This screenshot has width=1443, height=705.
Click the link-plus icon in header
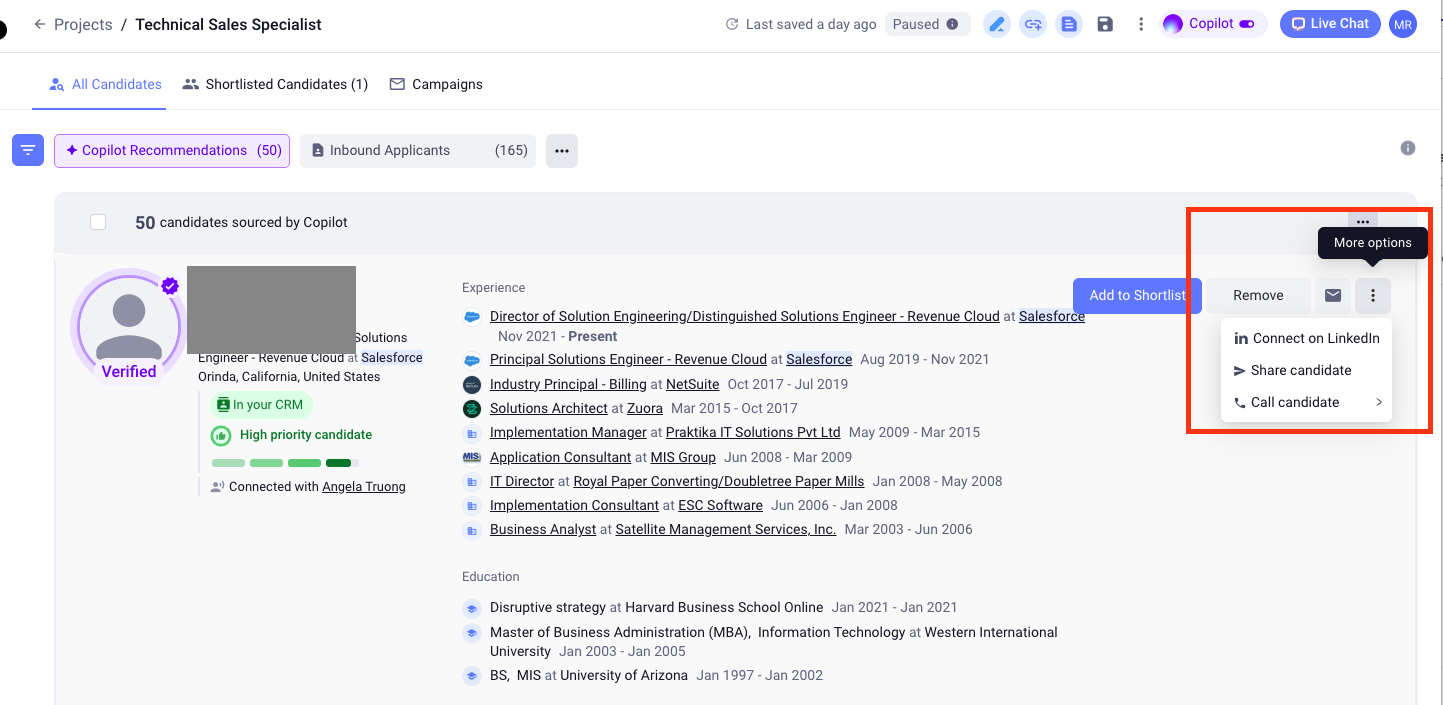pyautogui.click(x=1033, y=24)
